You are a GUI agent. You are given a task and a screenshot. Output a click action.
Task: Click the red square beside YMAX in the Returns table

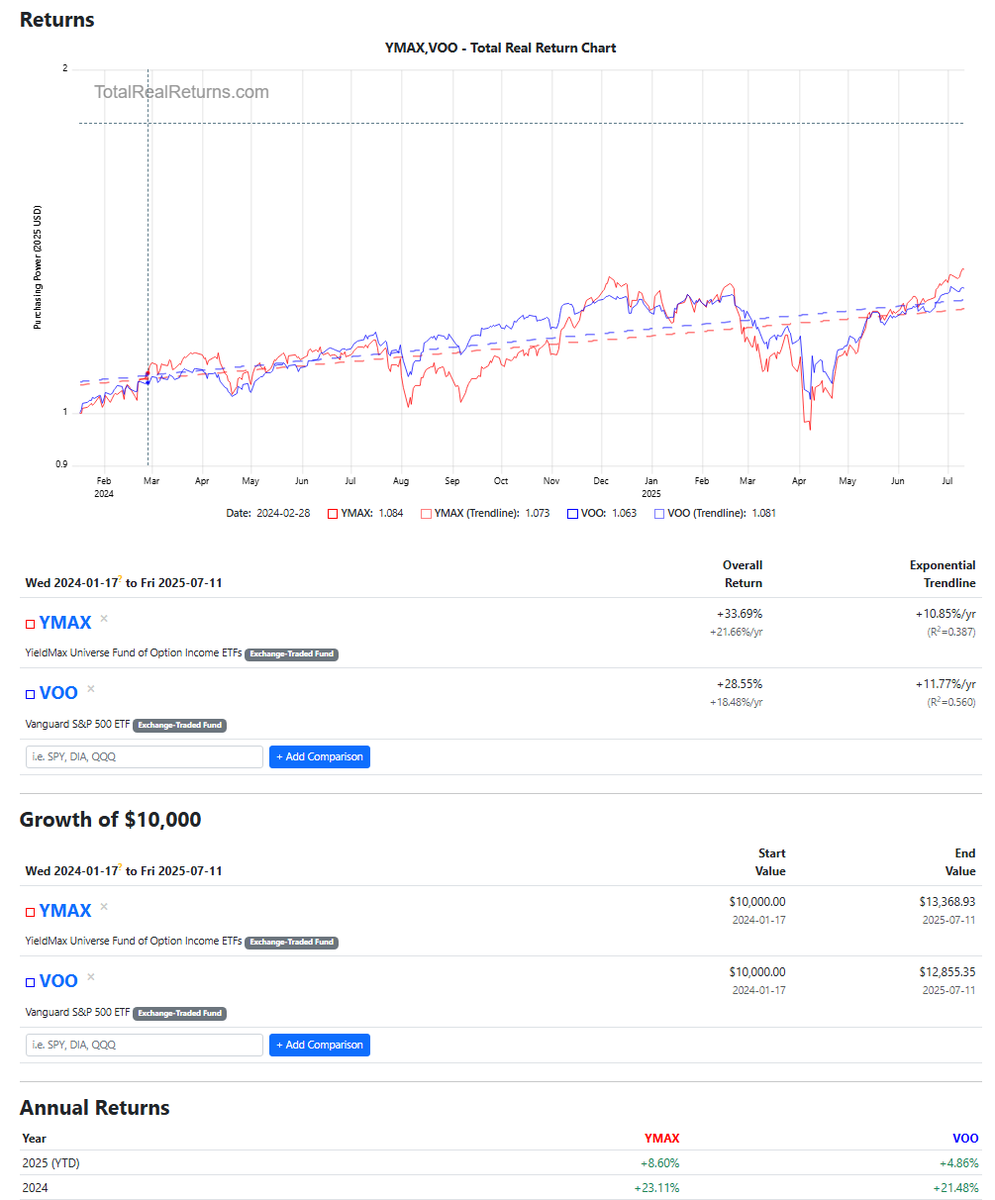pyautogui.click(x=30, y=624)
